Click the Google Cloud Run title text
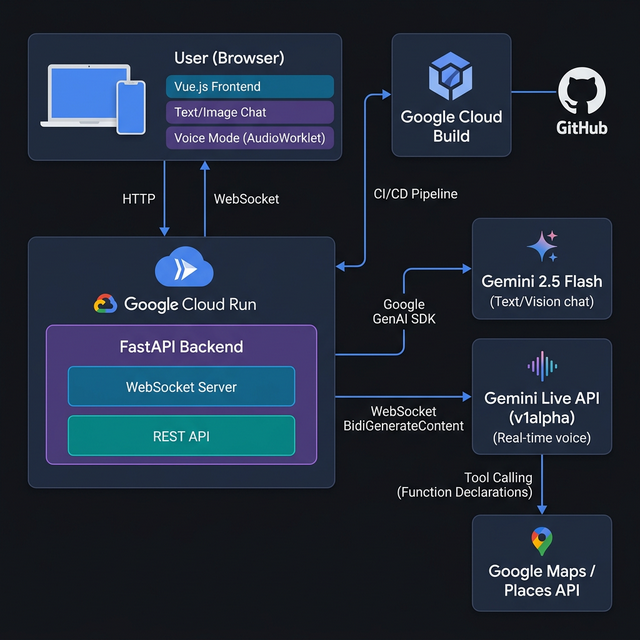The height and width of the screenshot is (640, 640). tap(190, 304)
